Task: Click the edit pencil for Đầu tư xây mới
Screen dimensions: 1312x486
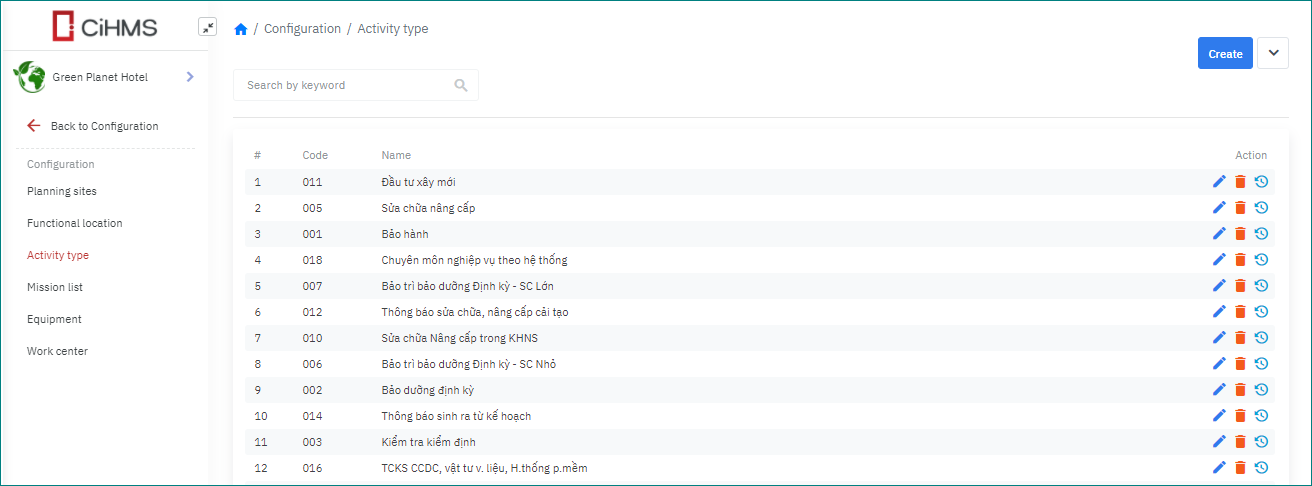Action: [1219, 181]
